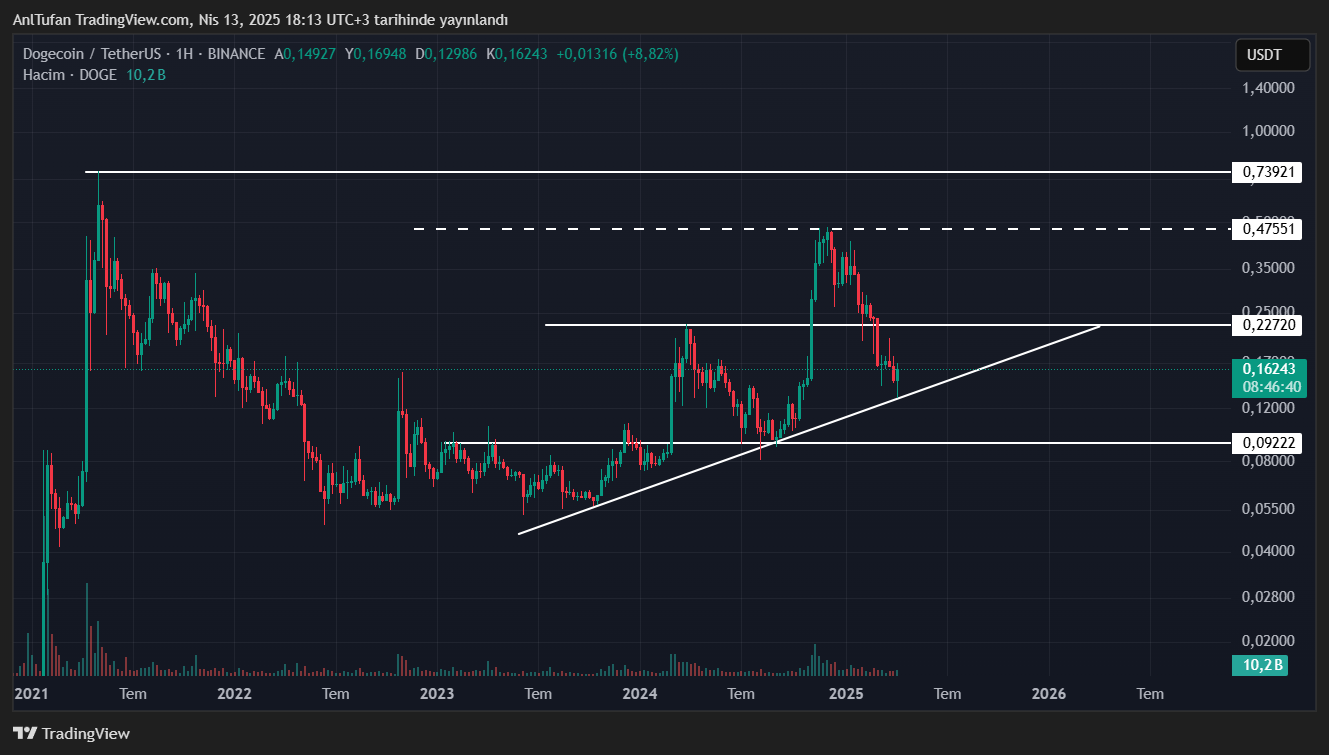1329x755 pixels.
Task: Click the 0,02800 price axis tick
Action: click(x=1269, y=597)
